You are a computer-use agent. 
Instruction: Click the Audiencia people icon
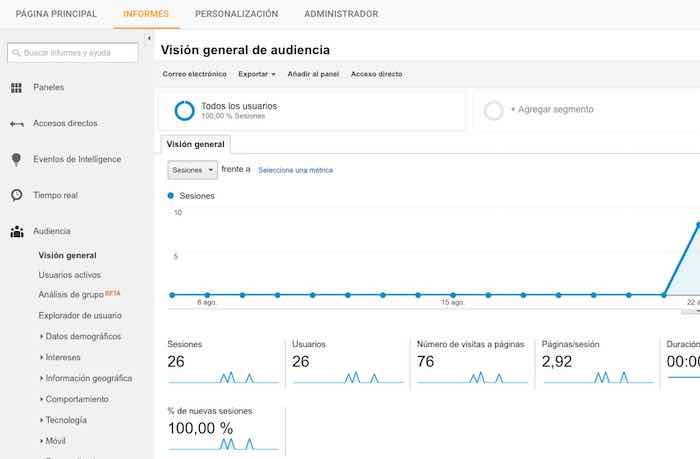point(16,231)
